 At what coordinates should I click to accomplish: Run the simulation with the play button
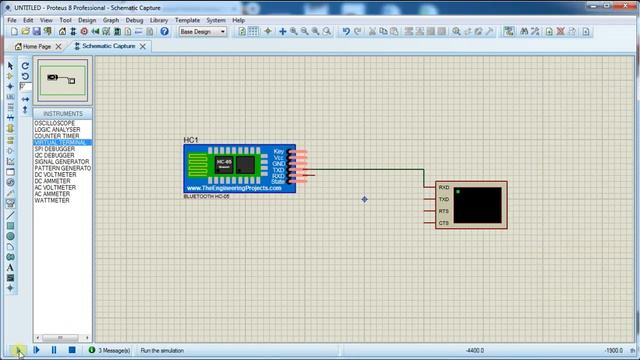tap(18, 350)
